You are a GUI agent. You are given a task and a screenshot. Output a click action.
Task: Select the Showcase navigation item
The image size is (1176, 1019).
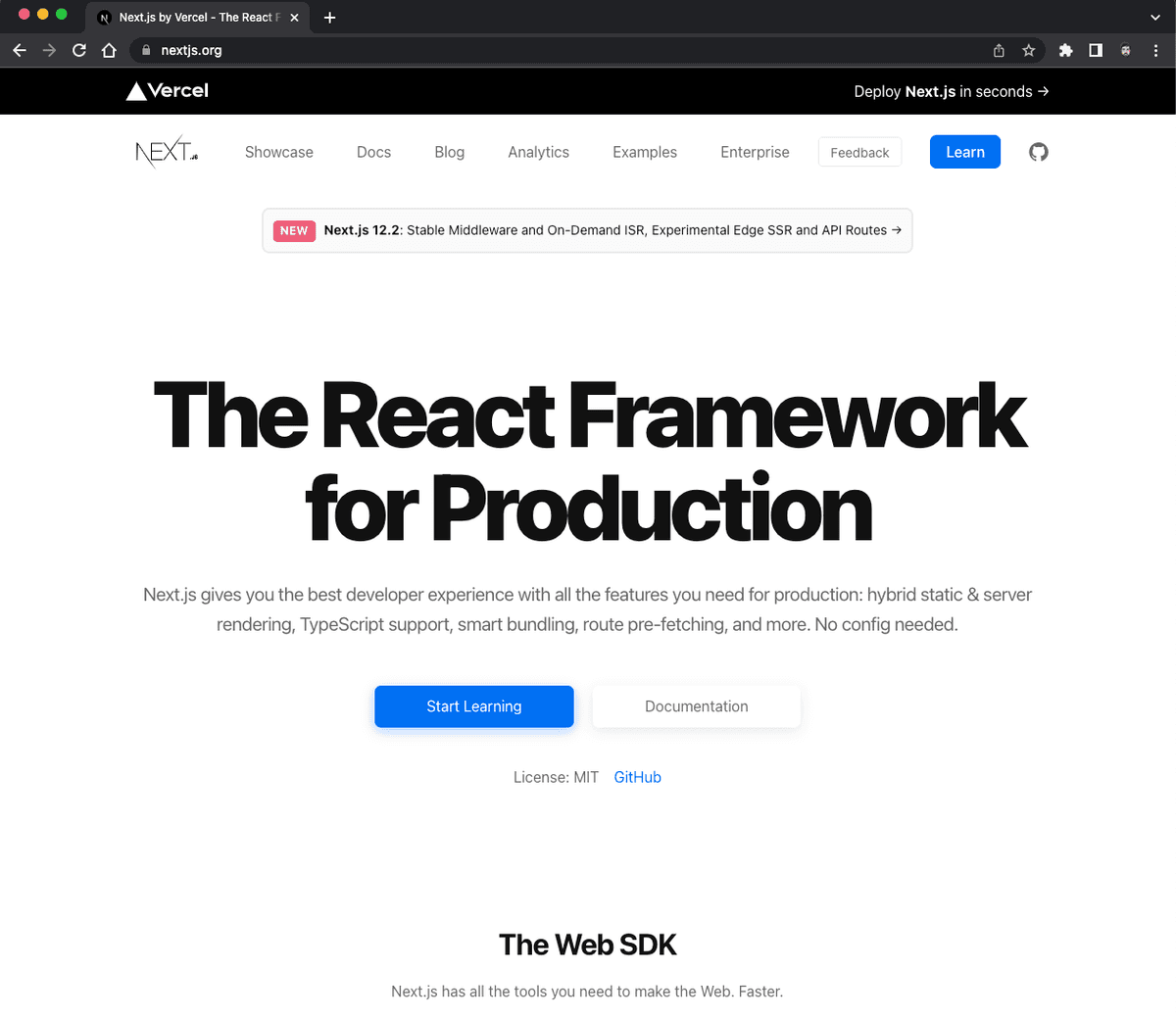coord(278,152)
